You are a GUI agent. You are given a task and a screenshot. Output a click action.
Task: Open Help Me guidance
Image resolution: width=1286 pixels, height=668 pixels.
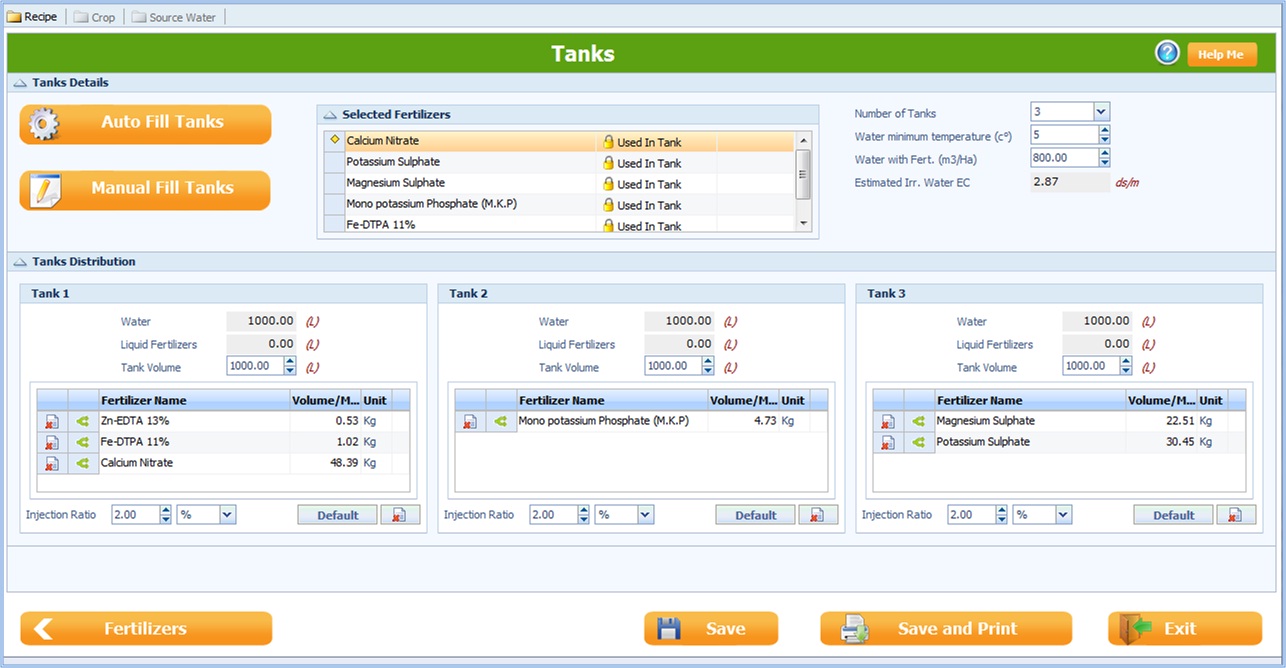click(1222, 54)
